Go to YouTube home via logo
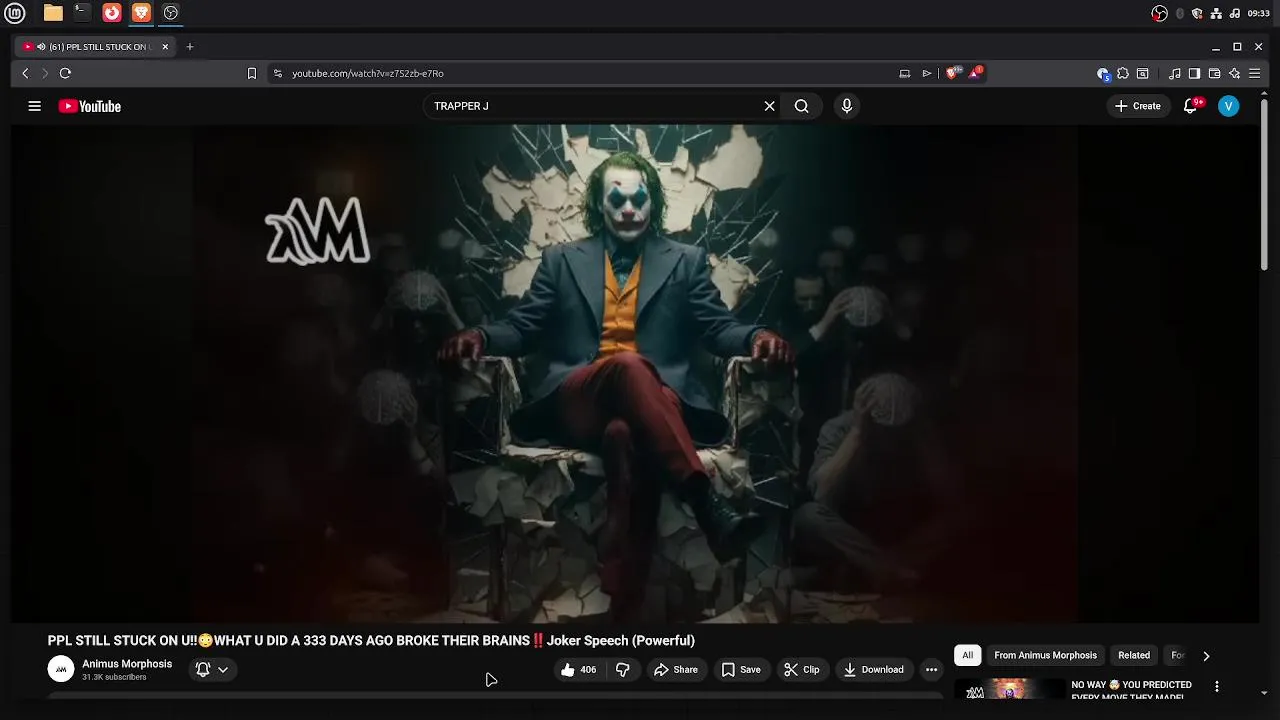Screen dimensions: 1280x720 (90, 106)
